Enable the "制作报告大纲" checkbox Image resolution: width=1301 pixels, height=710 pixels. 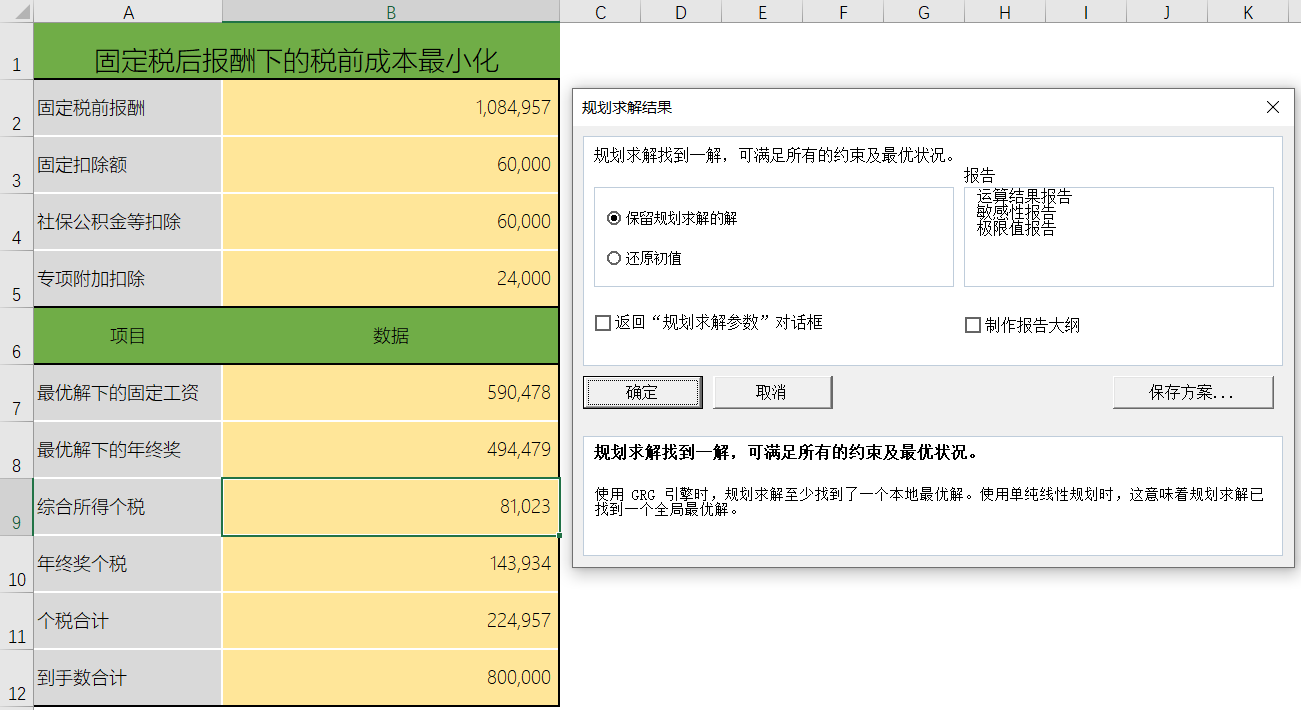point(971,322)
